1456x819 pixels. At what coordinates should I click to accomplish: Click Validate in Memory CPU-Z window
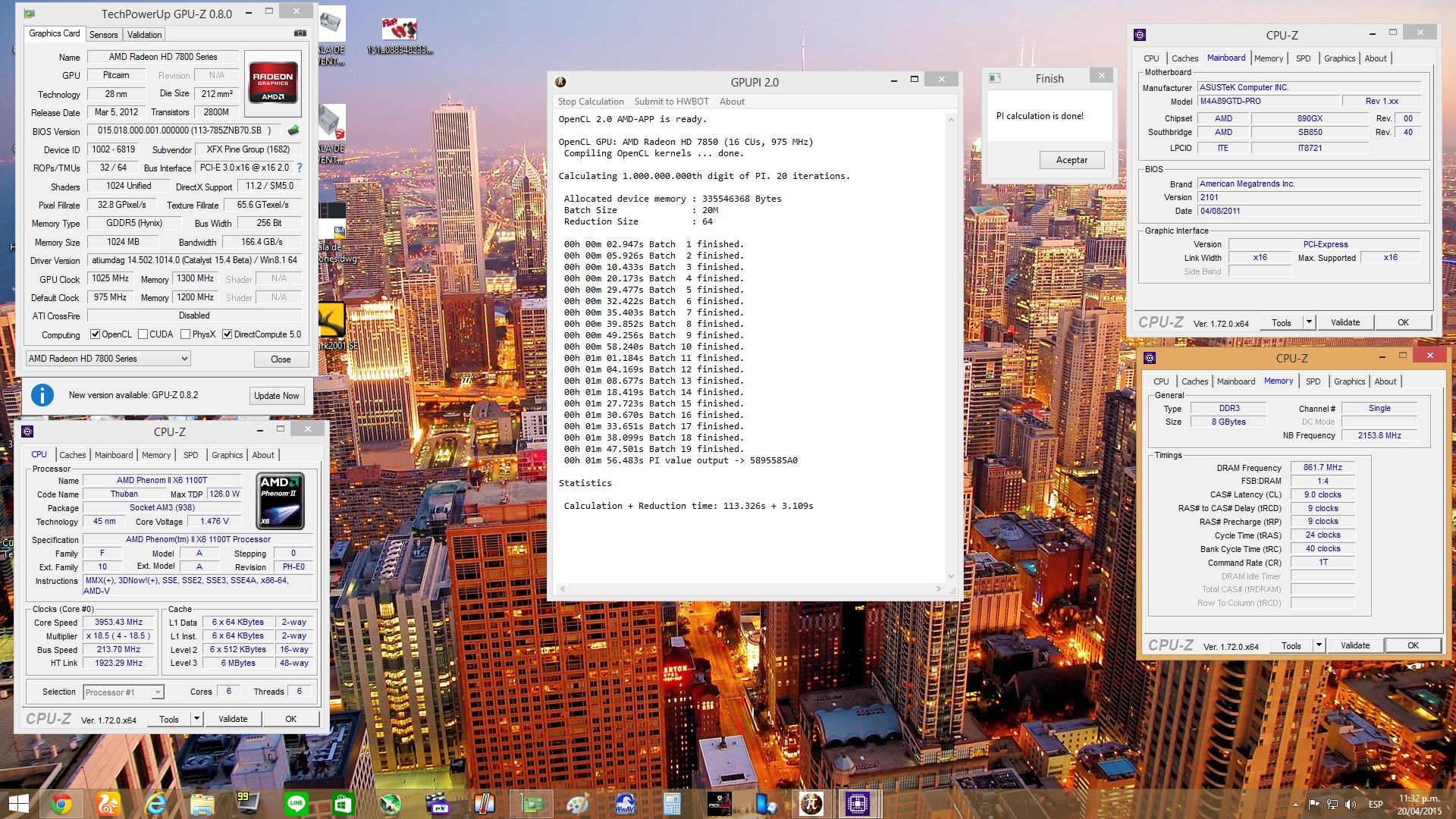(x=1354, y=645)
